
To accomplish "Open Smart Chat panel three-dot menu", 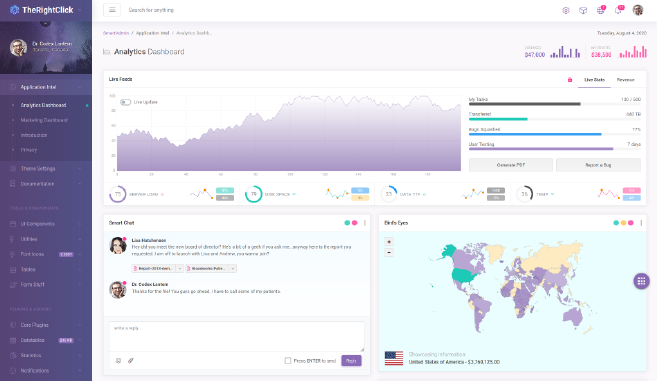I will tap(365, 223).
